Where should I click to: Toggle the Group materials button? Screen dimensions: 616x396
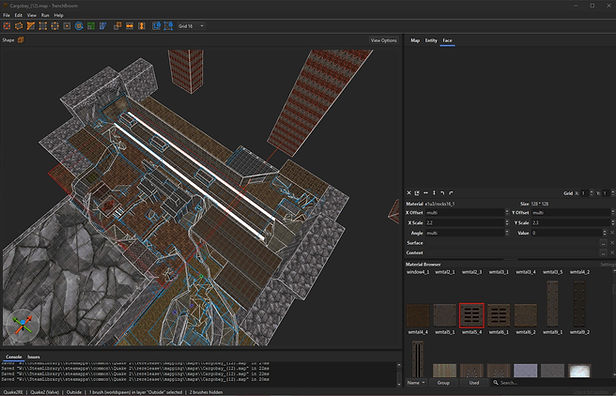point(444,383)
